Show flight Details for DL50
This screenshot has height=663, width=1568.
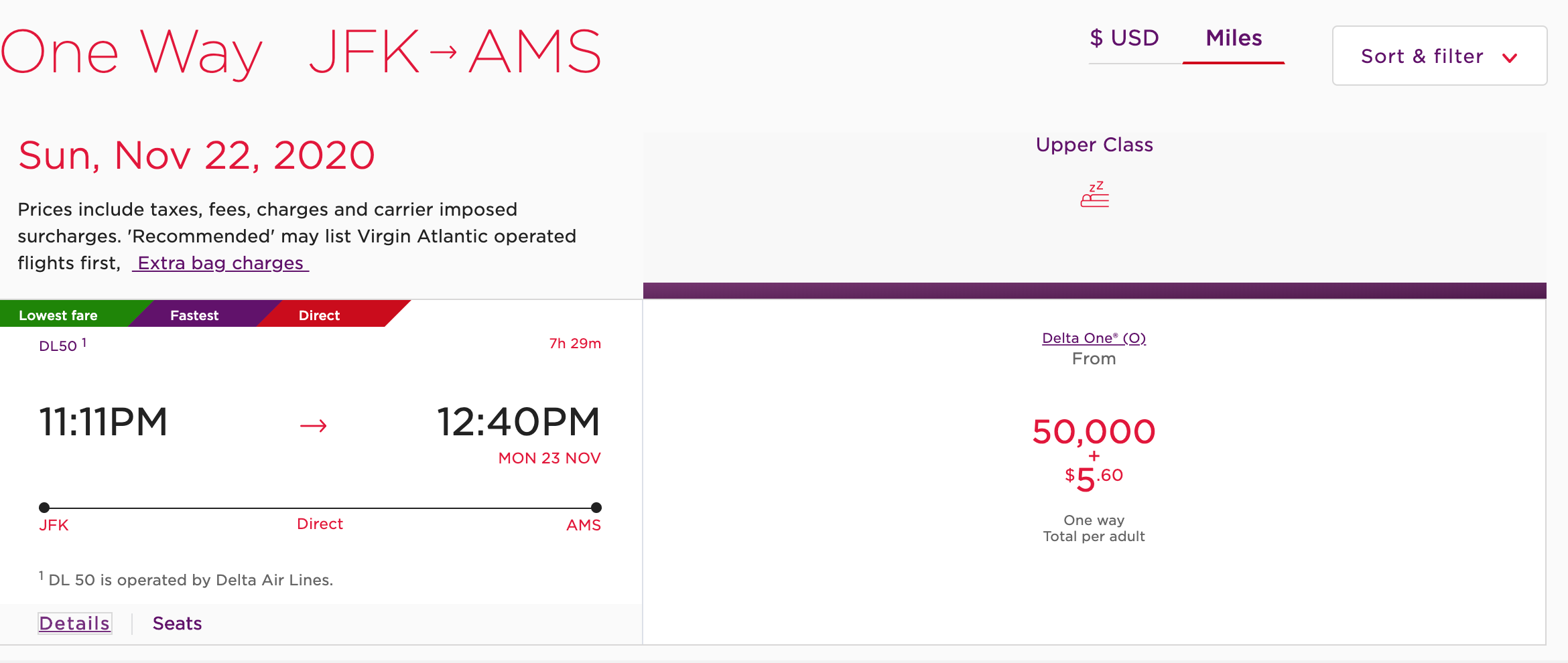(x=74, y=623)
